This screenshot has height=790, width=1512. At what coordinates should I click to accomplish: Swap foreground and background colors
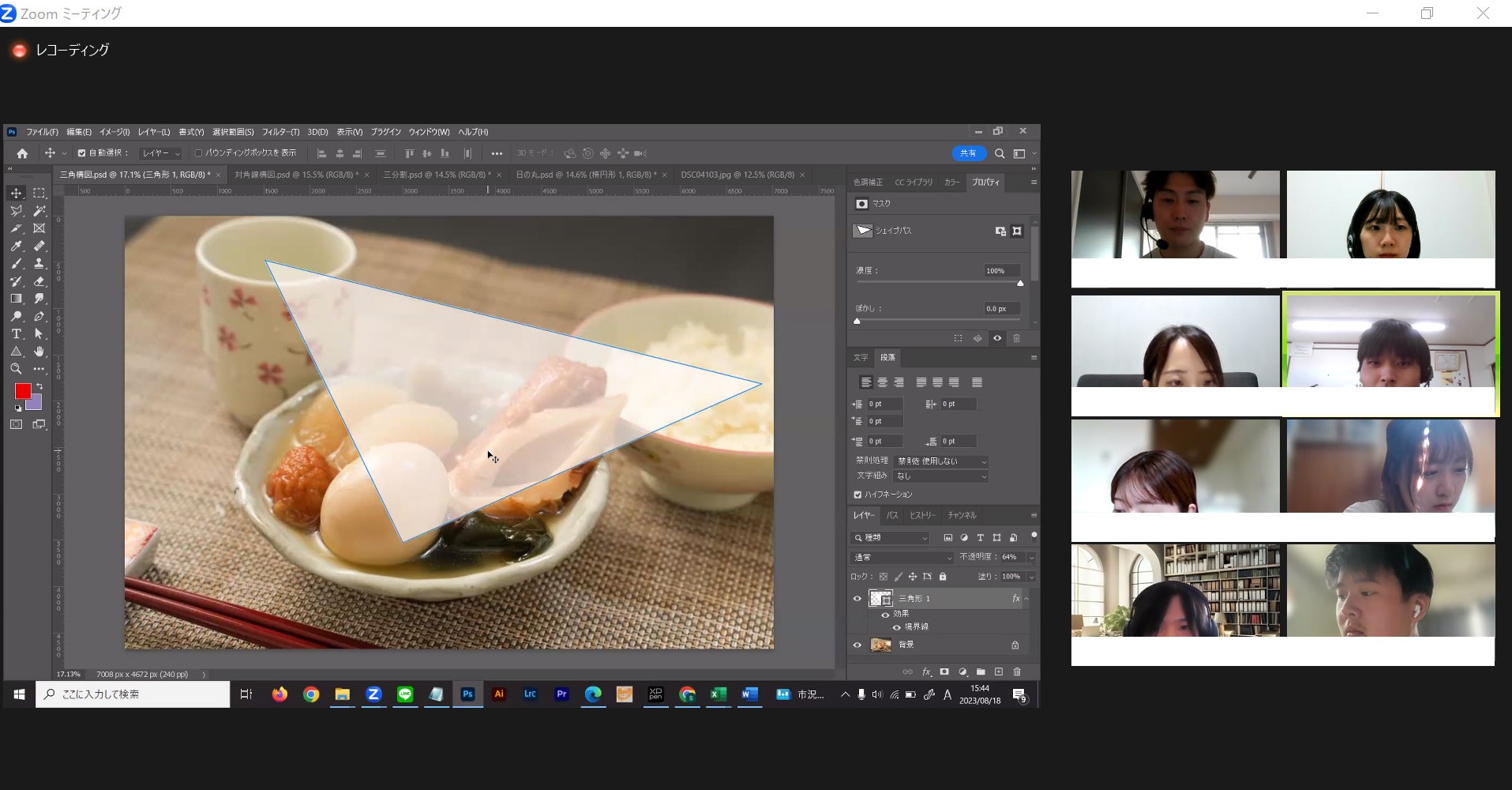[39, 386]
